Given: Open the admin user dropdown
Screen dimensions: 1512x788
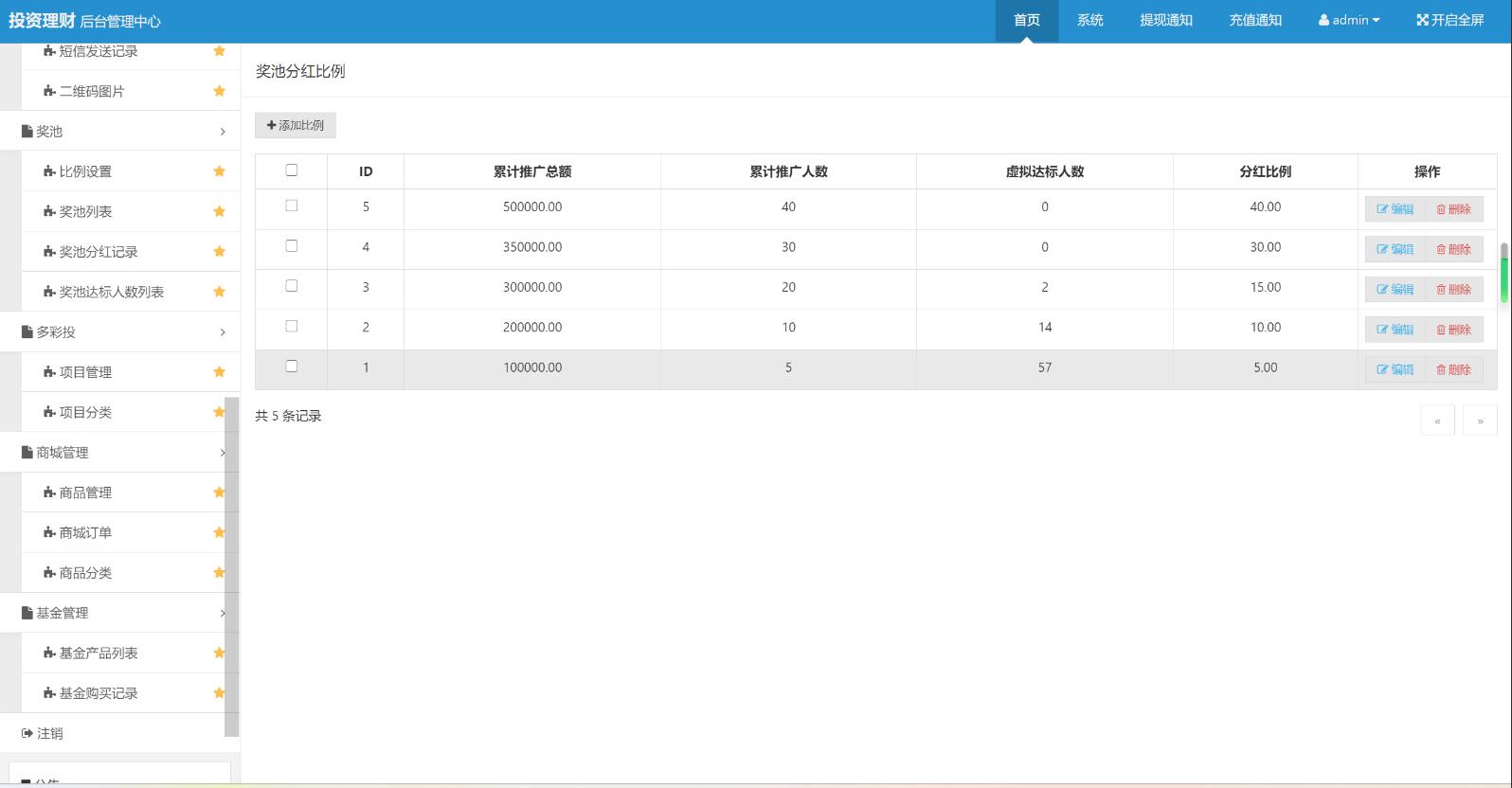Looking at the screenshot, I should pos(1349,20).
